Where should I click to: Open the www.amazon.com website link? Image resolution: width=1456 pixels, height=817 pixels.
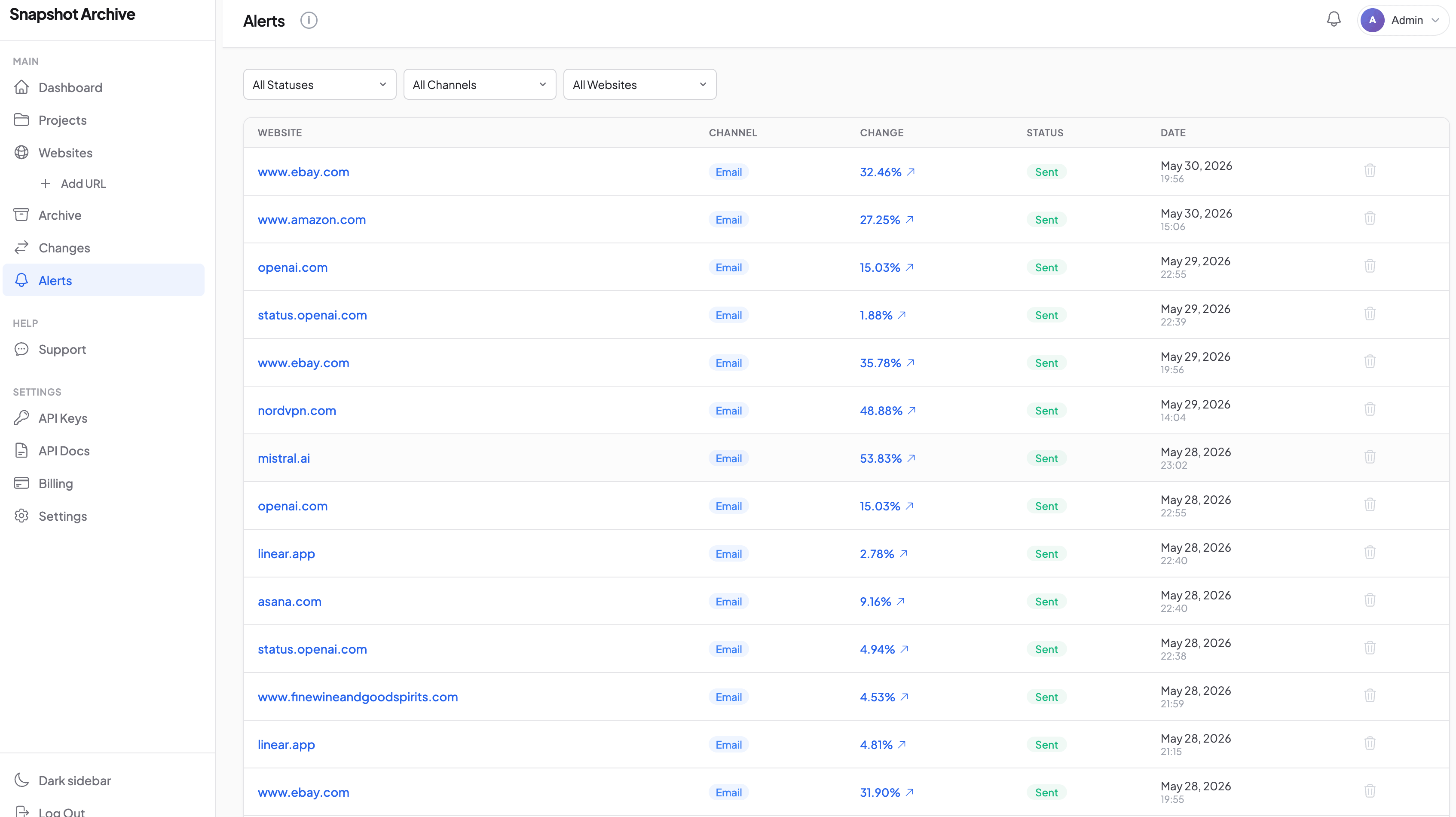312,219
